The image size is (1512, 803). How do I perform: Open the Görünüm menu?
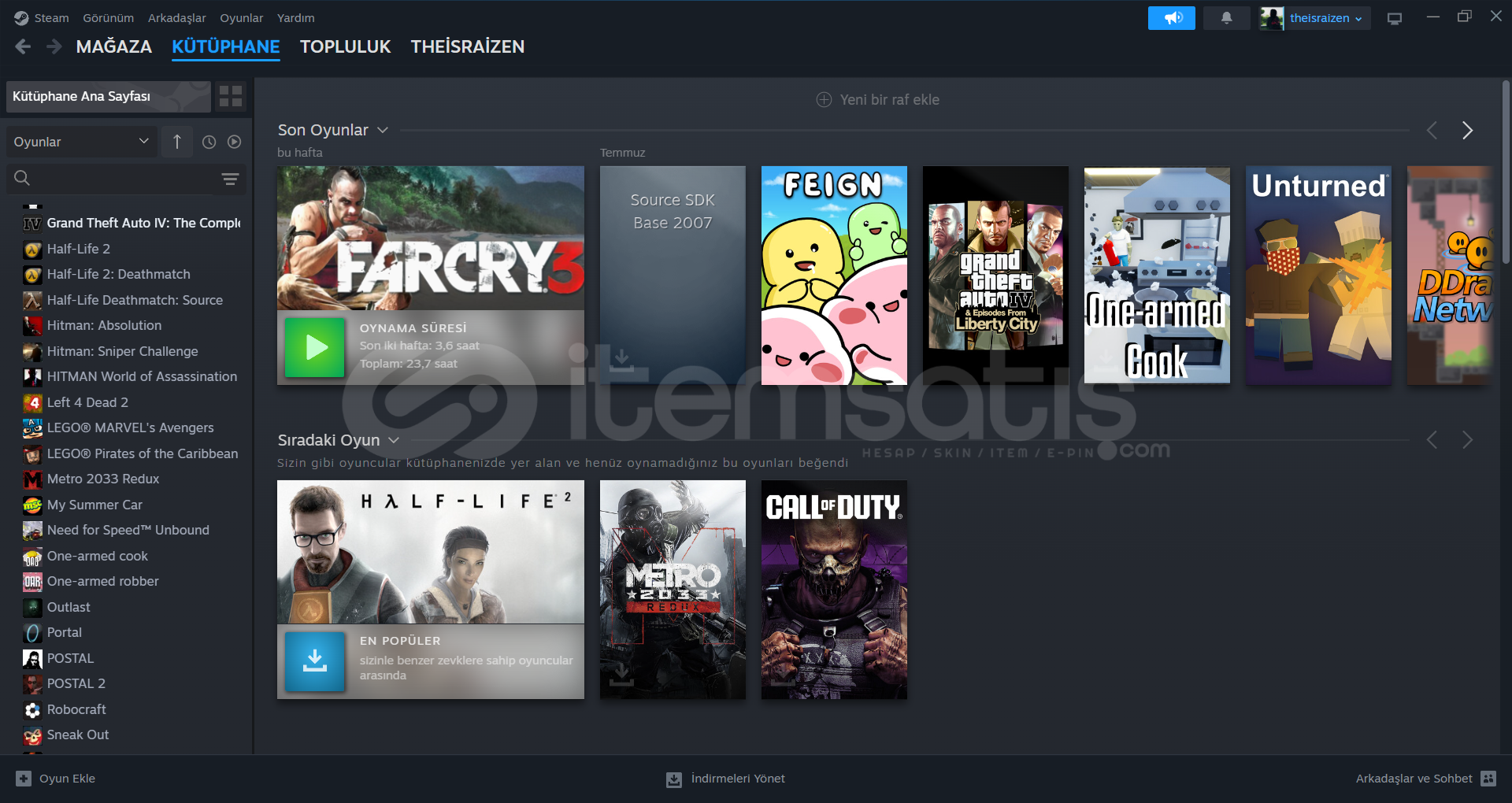(x=109, y=17)
